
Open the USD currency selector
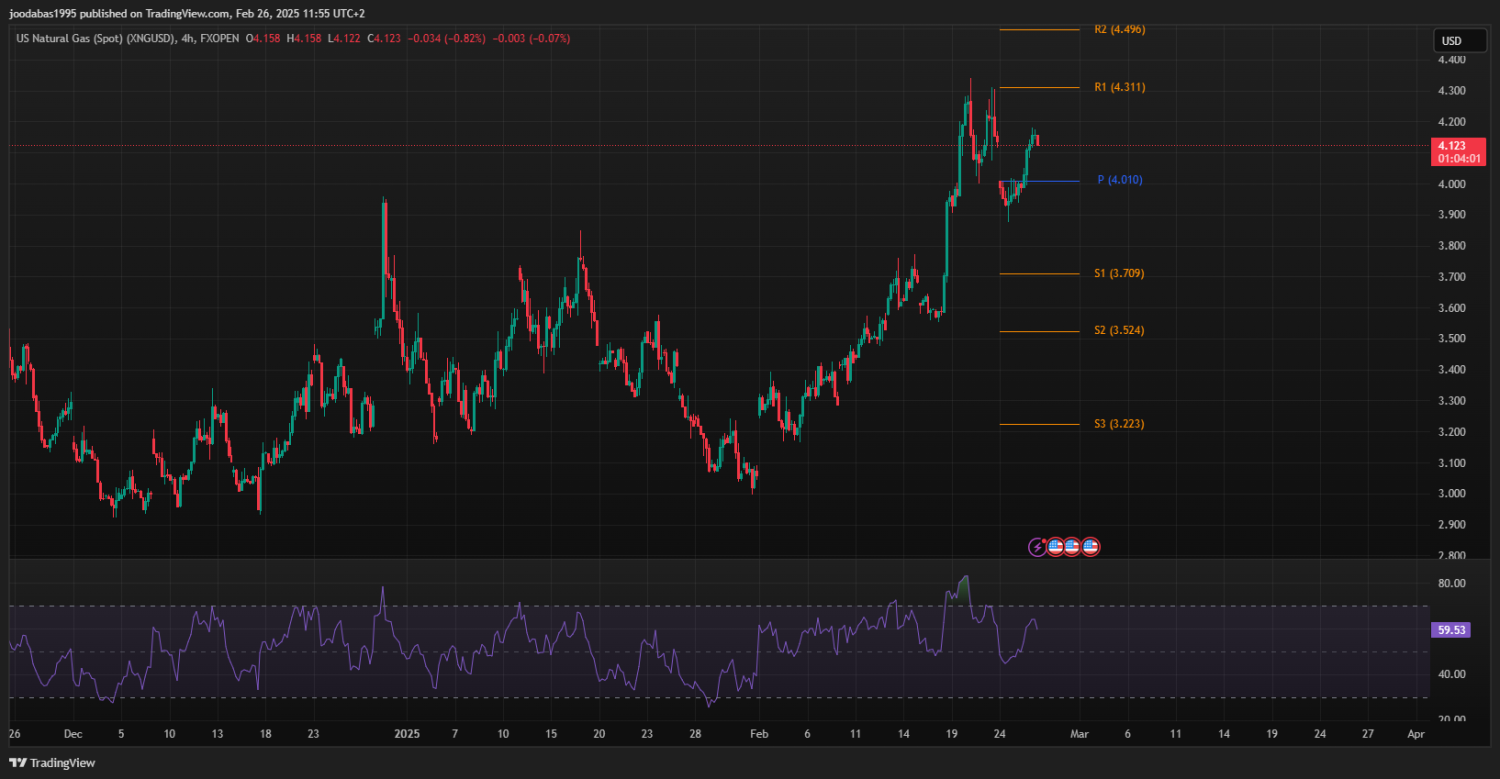click(1450, 41)
